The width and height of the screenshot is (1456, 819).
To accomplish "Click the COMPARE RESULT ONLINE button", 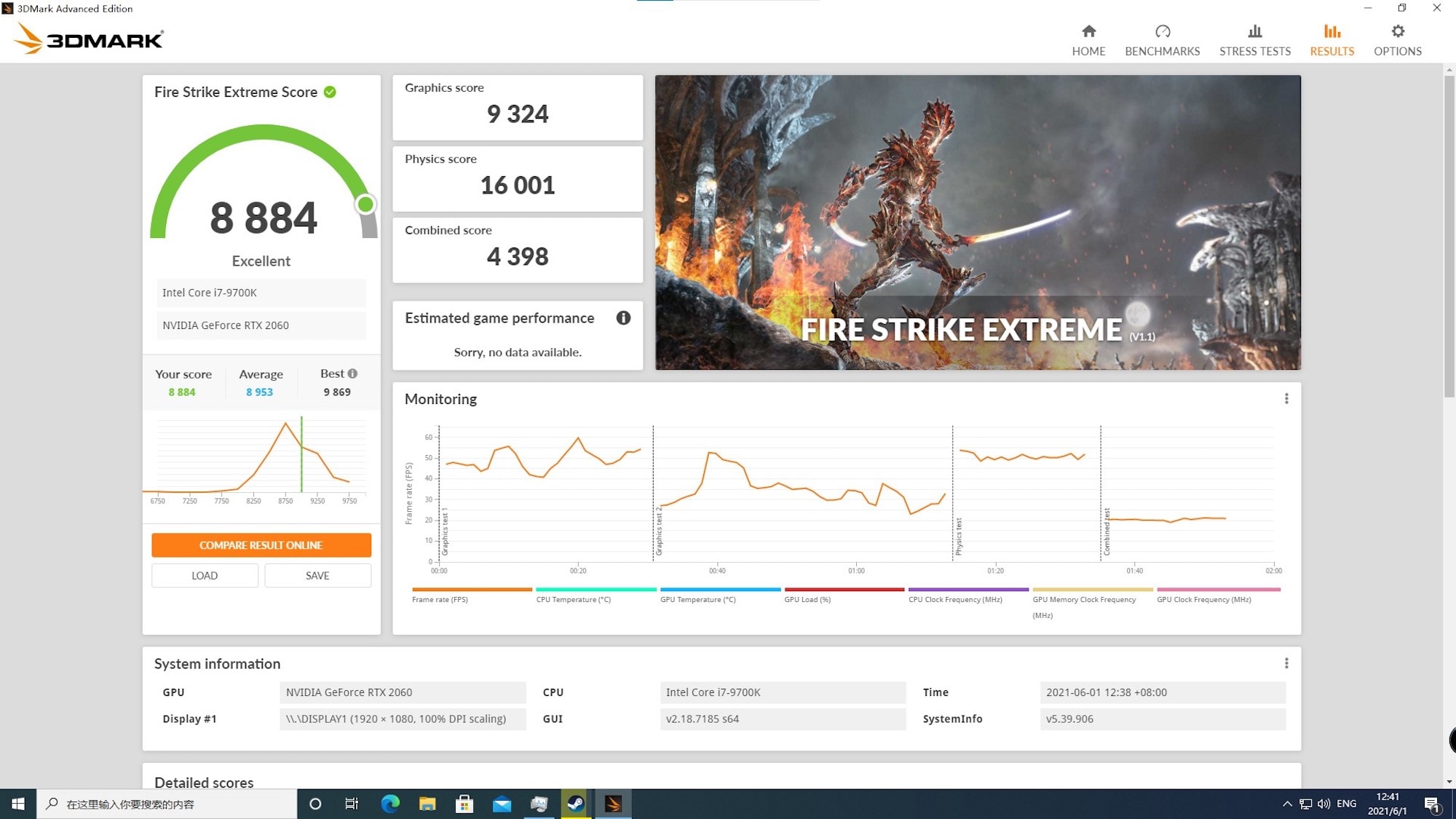I will (x=261, y=545).
